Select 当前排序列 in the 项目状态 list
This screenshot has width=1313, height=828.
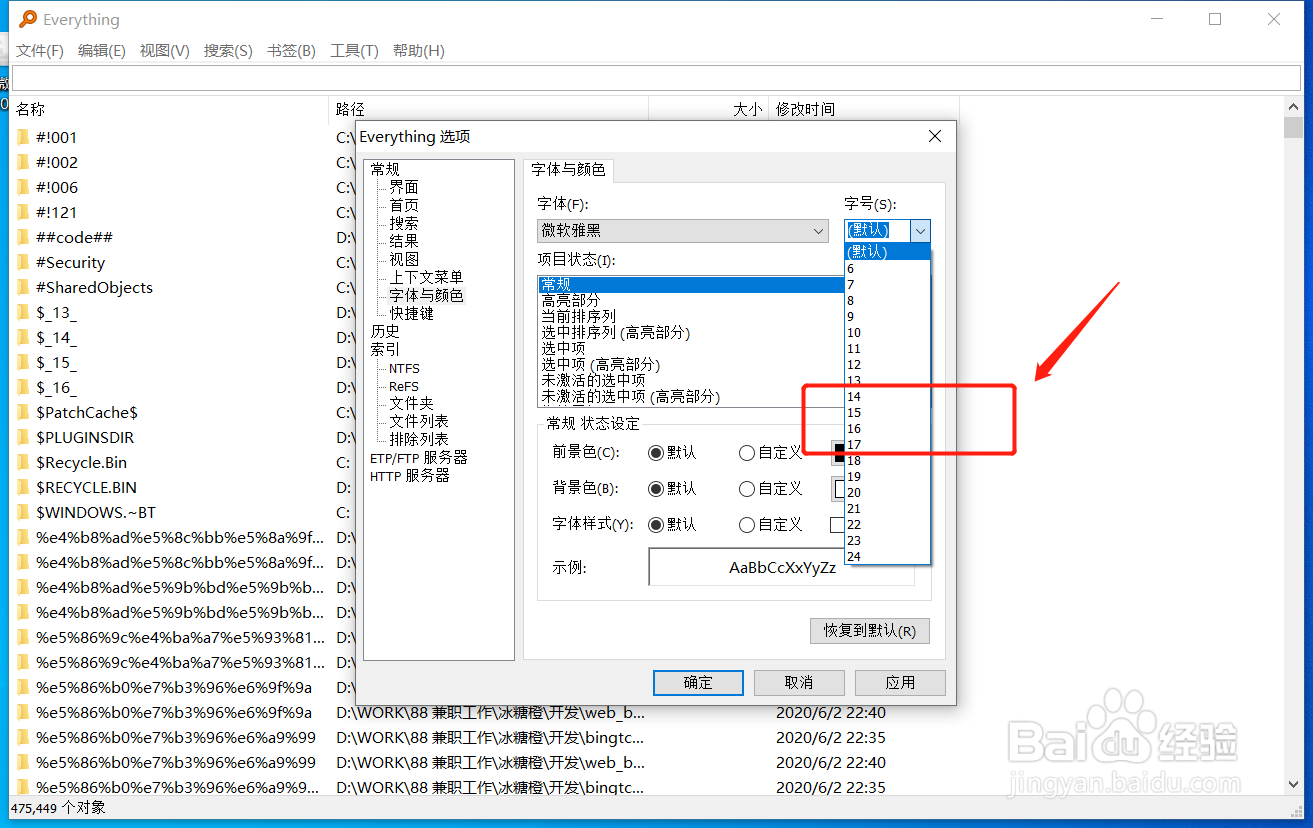pyautogui.click(x=578, y=316)
